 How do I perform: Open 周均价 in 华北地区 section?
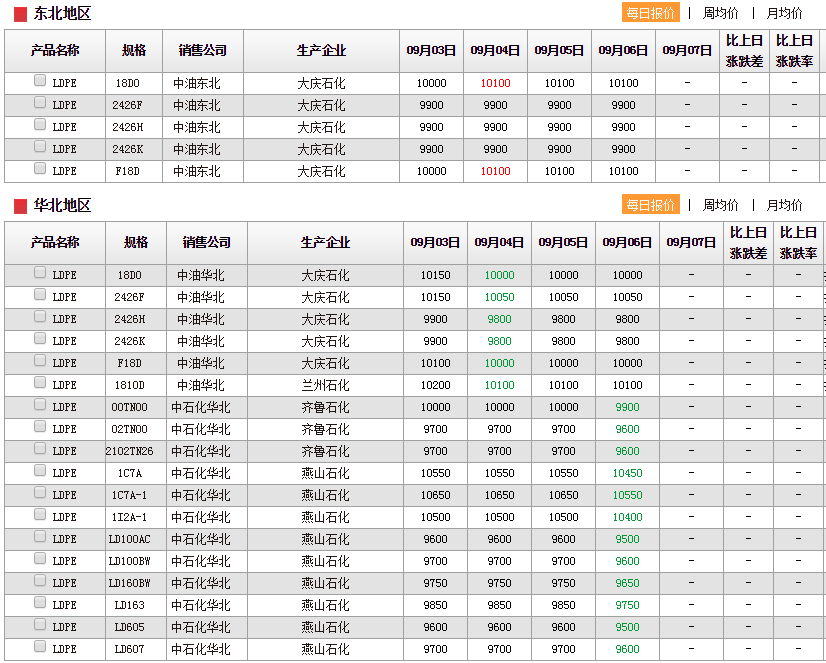point(720,205)
